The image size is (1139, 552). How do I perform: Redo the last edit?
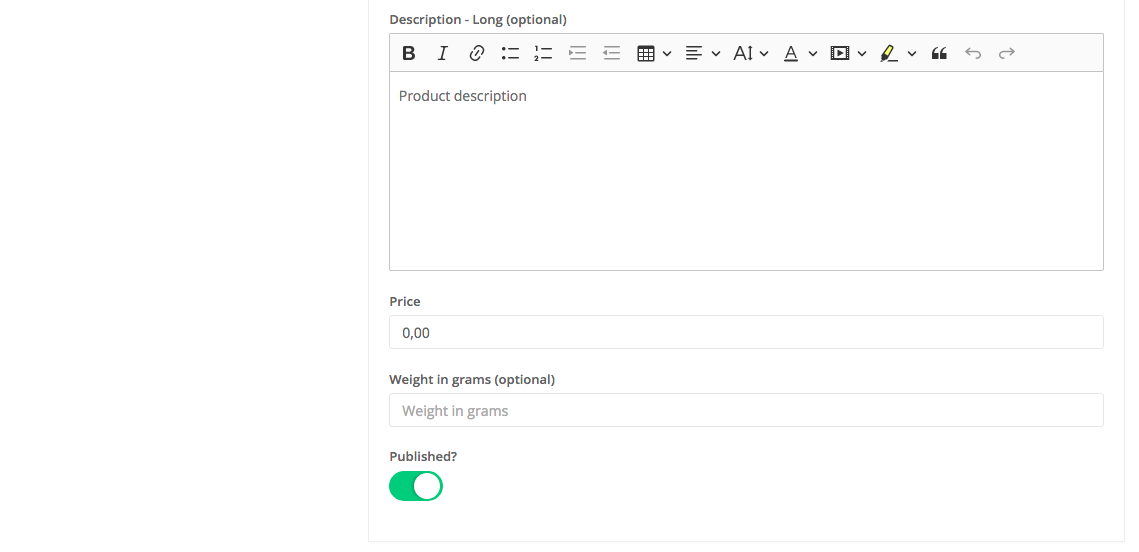1007,53
